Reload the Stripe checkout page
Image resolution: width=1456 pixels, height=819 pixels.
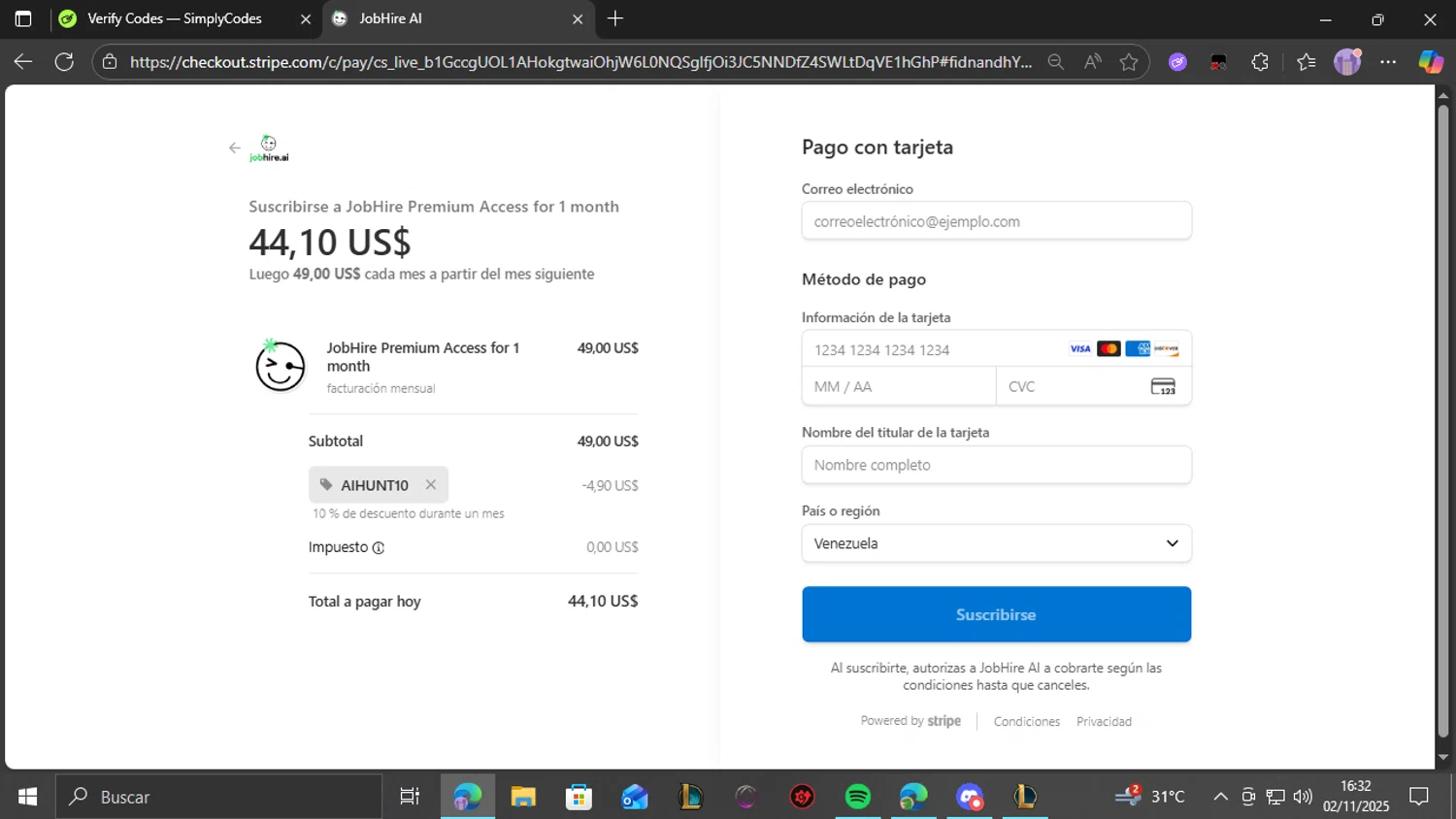pyautogui.click(x=64, y=62)
